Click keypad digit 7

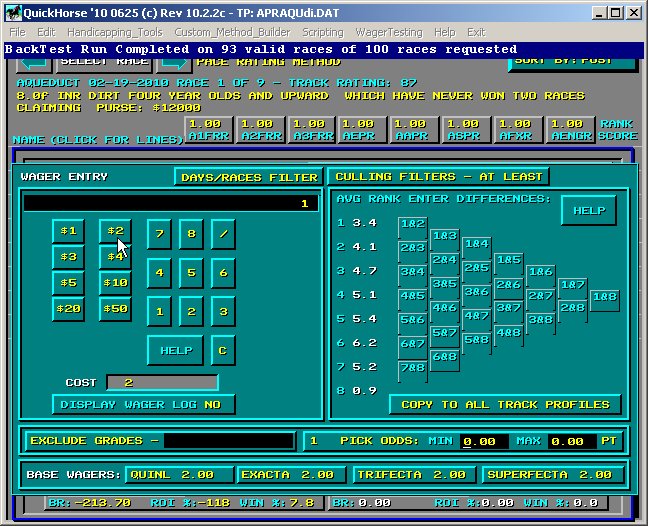click(x=159, y=234)
